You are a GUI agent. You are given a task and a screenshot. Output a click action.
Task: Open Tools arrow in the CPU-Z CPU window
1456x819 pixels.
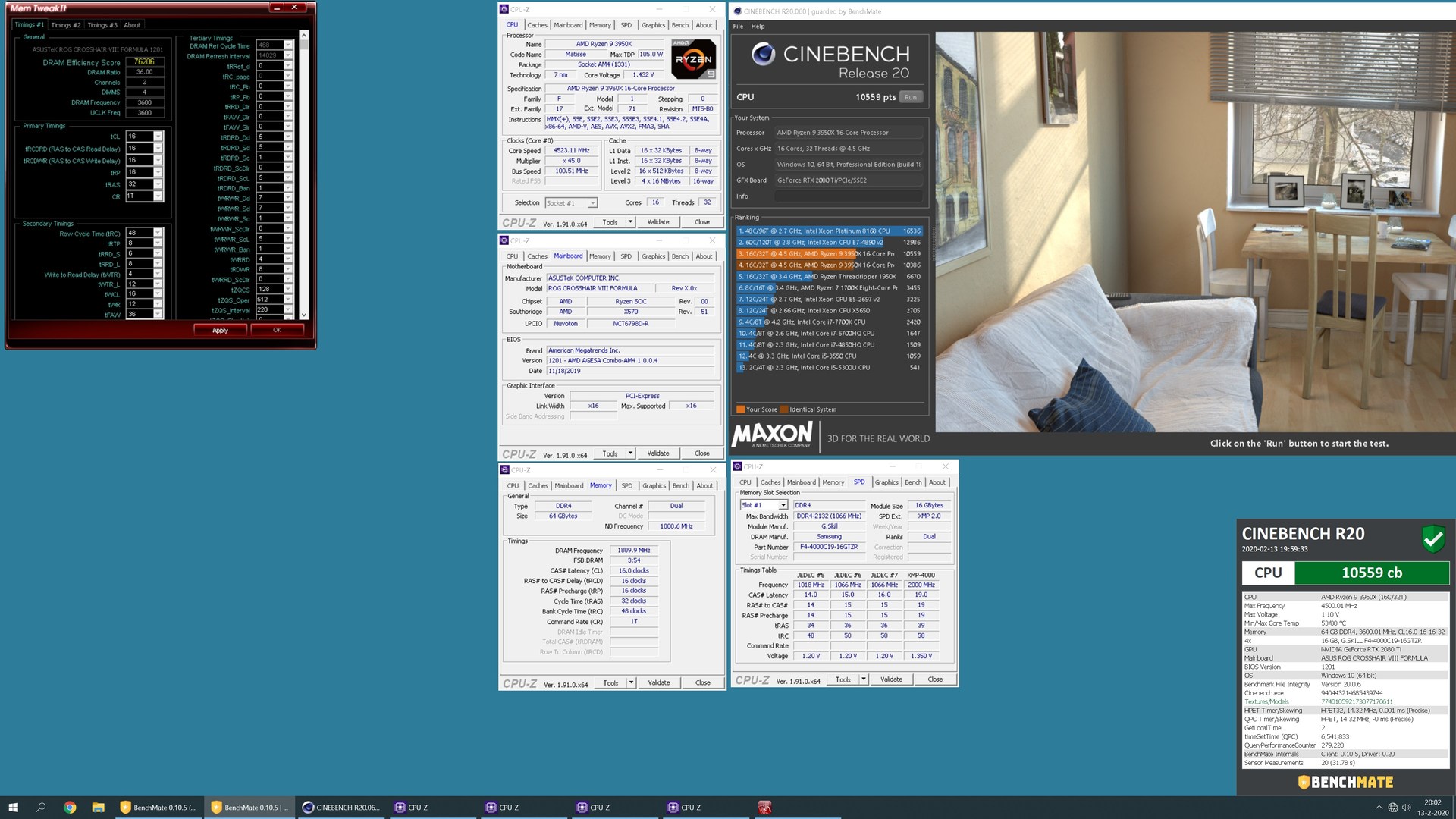click(630, 222)
